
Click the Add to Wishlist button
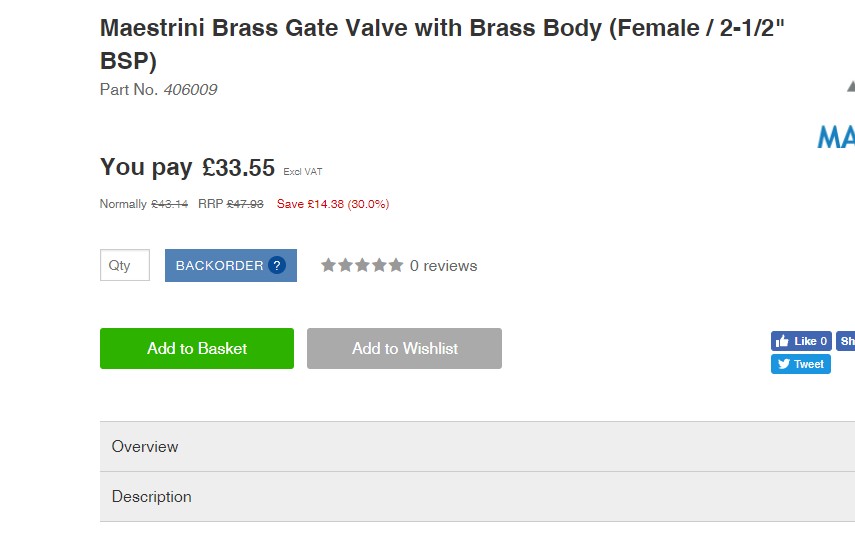point(404,348)
